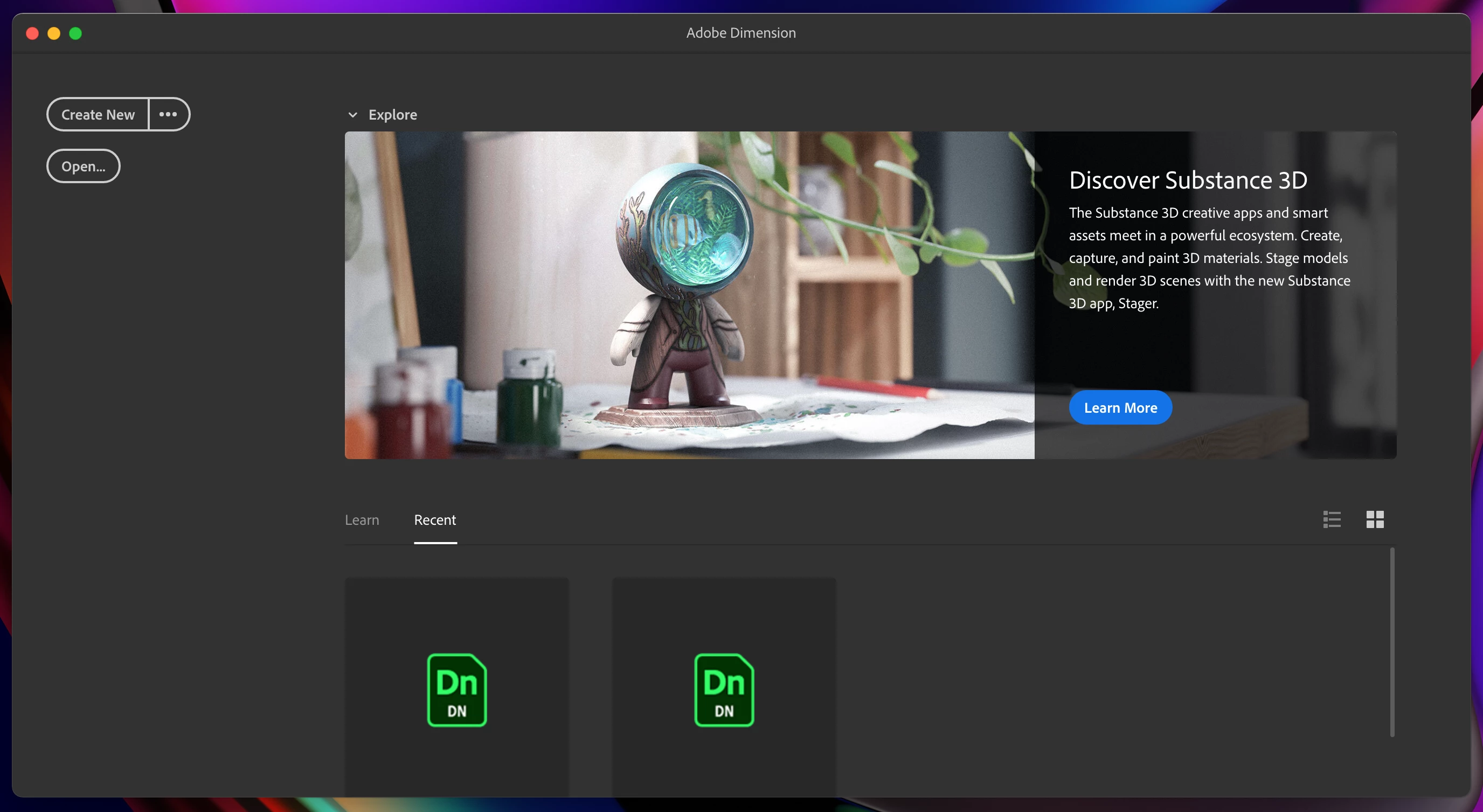The height and width of the screenshot is (812, 1483).
Task: Open first Dn recent file icon
Action: (456, 690)
